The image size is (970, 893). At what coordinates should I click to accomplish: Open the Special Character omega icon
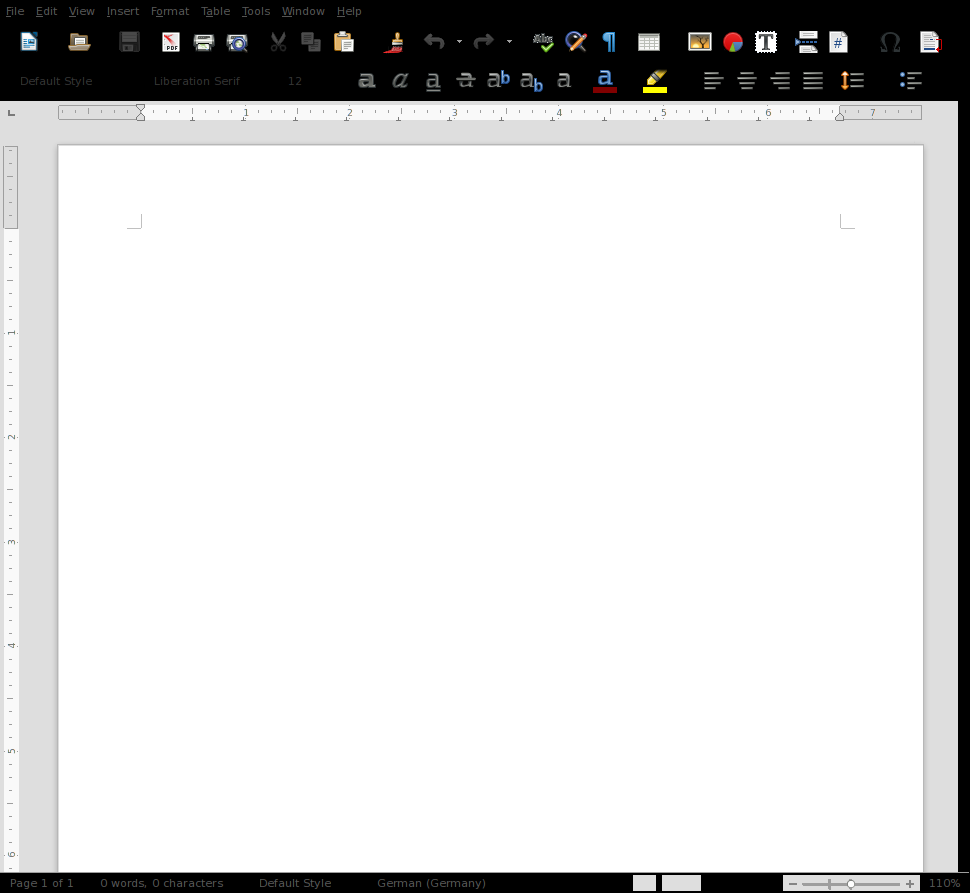[889, 42]
